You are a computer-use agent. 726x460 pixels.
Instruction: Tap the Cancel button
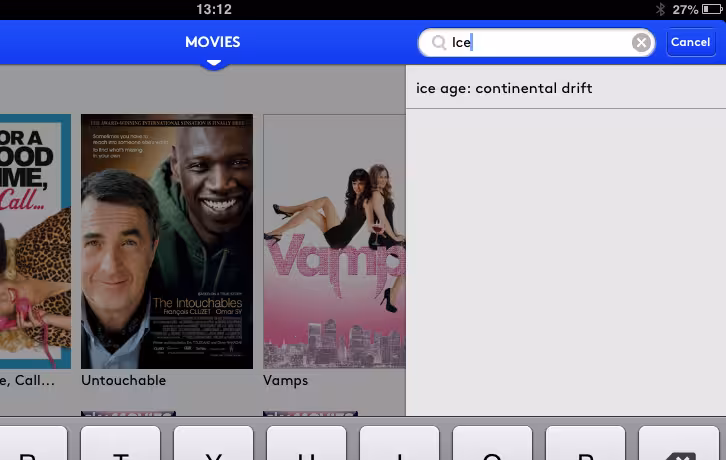coord(690,42)
